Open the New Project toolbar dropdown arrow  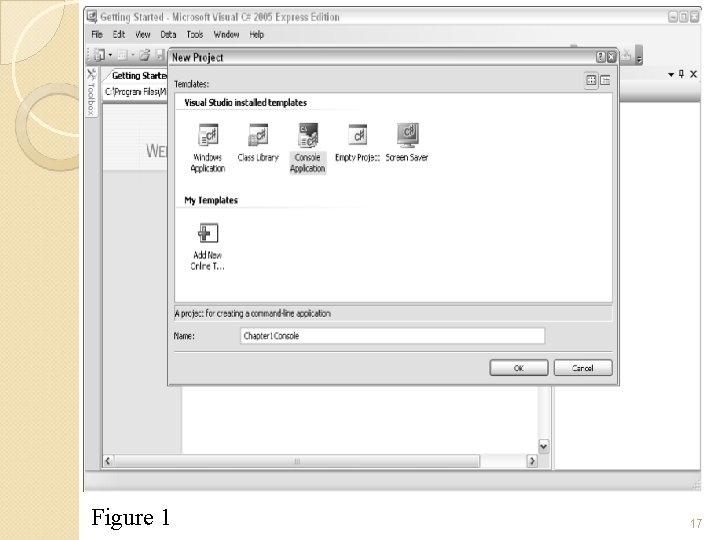[x=110, y=56]
